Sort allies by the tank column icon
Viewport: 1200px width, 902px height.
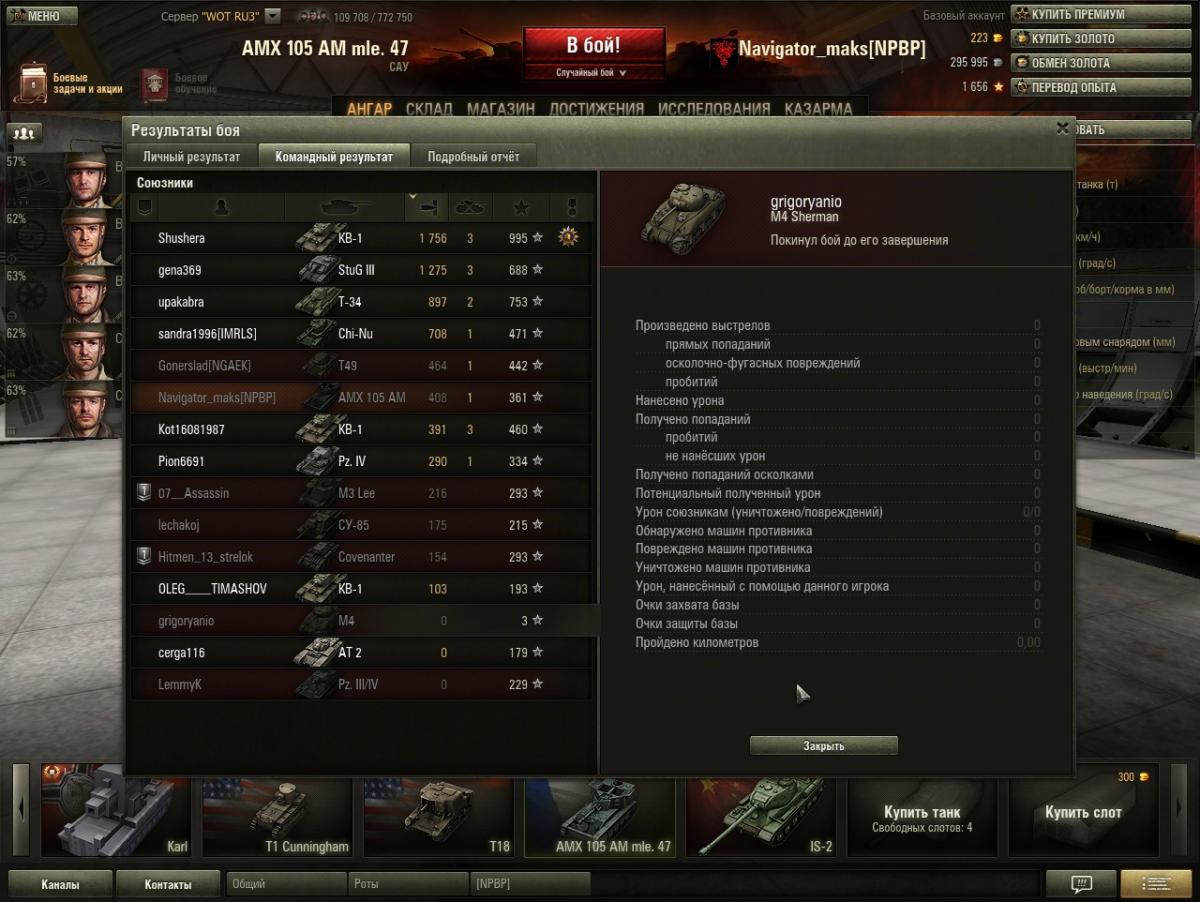coord(345,207)
